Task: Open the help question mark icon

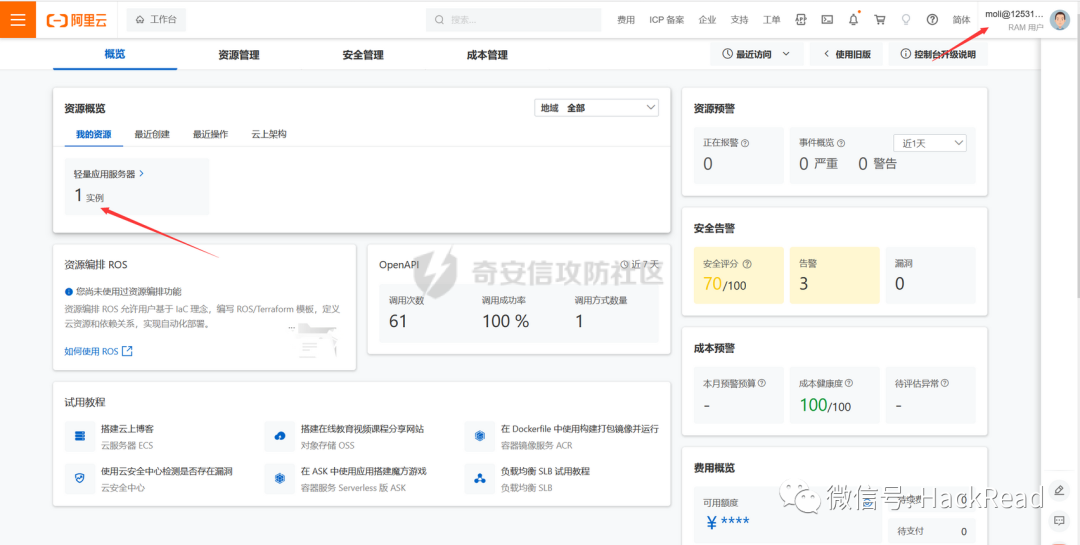Action: (932, 20)
